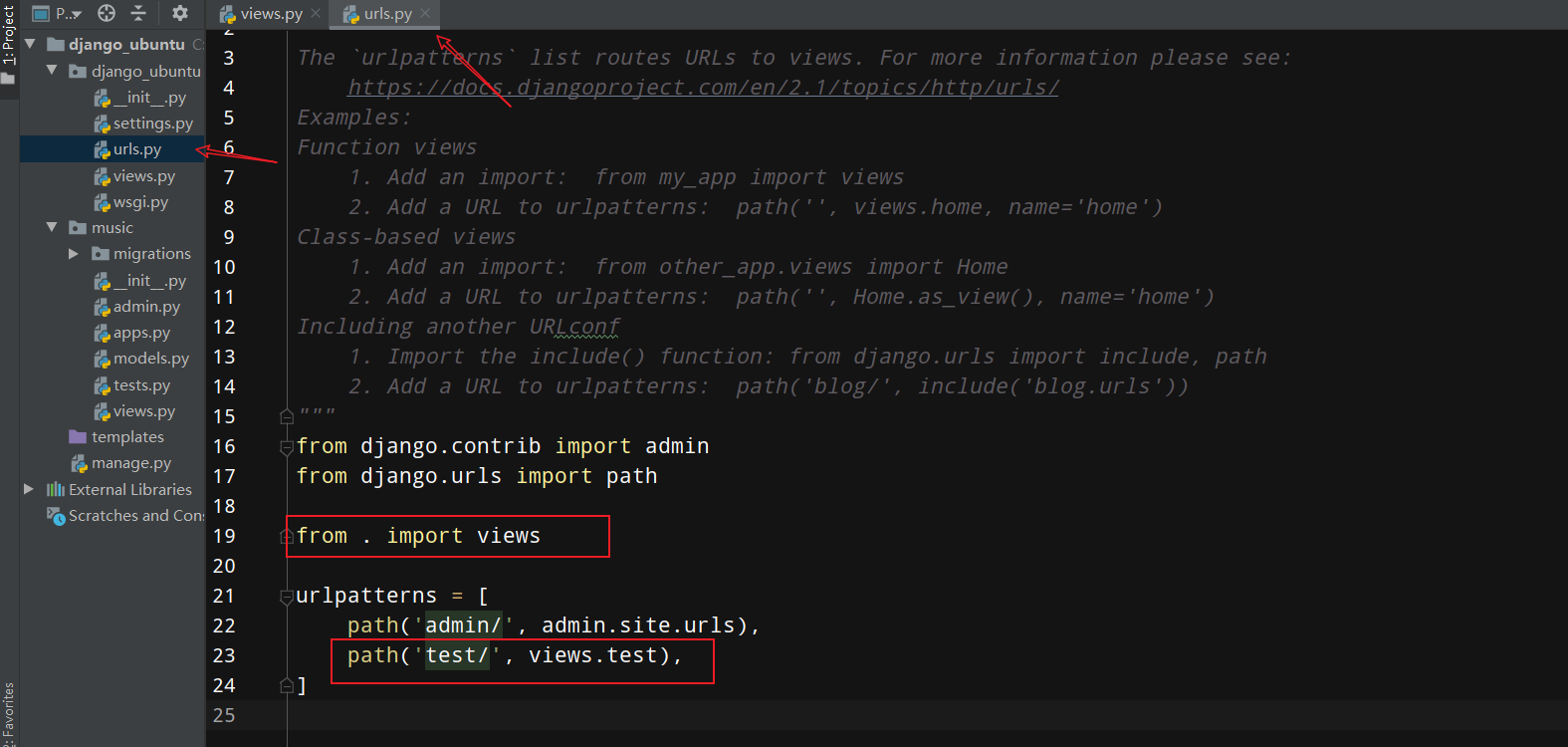The image size is (1568, 747).
Task: Click the 'test/' string on line 23
Action: pos(457,655)
